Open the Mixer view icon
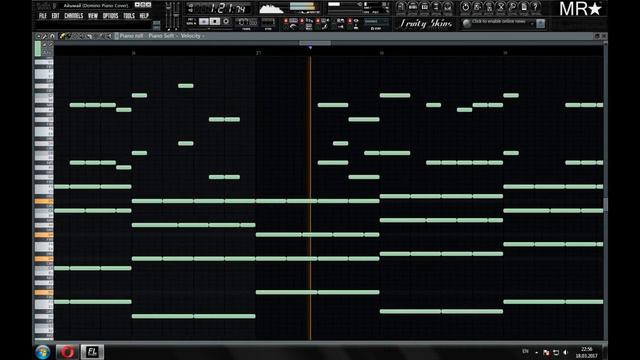640x360 pixels. click(448, 7)
